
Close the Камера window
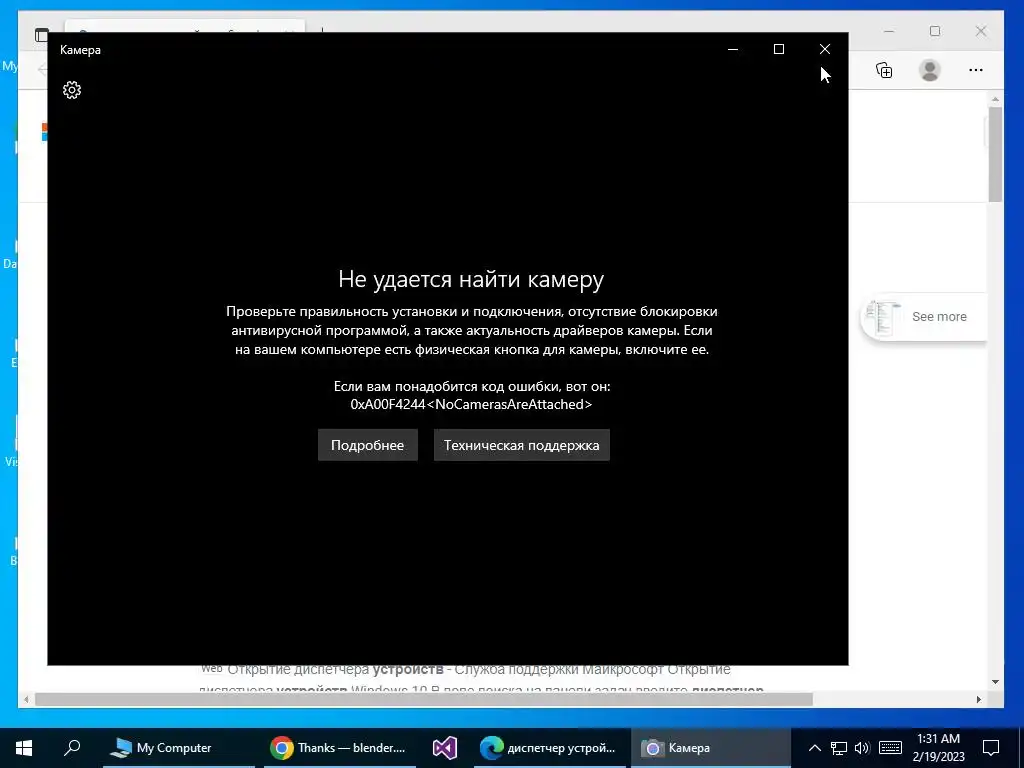point(825,49)
